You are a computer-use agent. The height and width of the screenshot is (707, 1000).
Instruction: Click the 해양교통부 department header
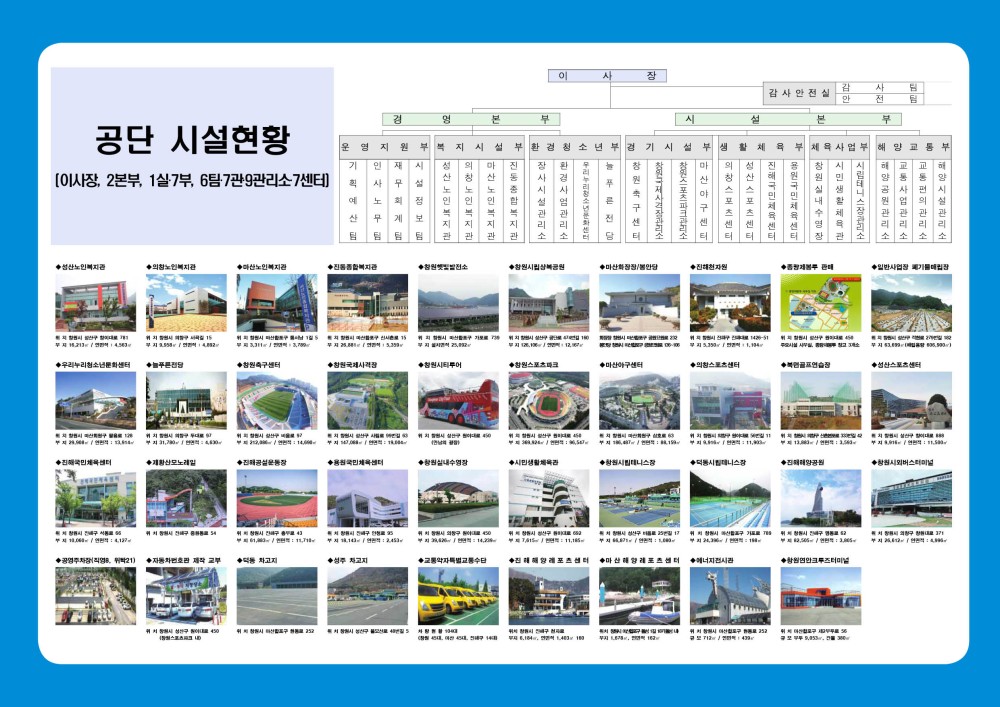pyautogui.click(x=913, y=147)
